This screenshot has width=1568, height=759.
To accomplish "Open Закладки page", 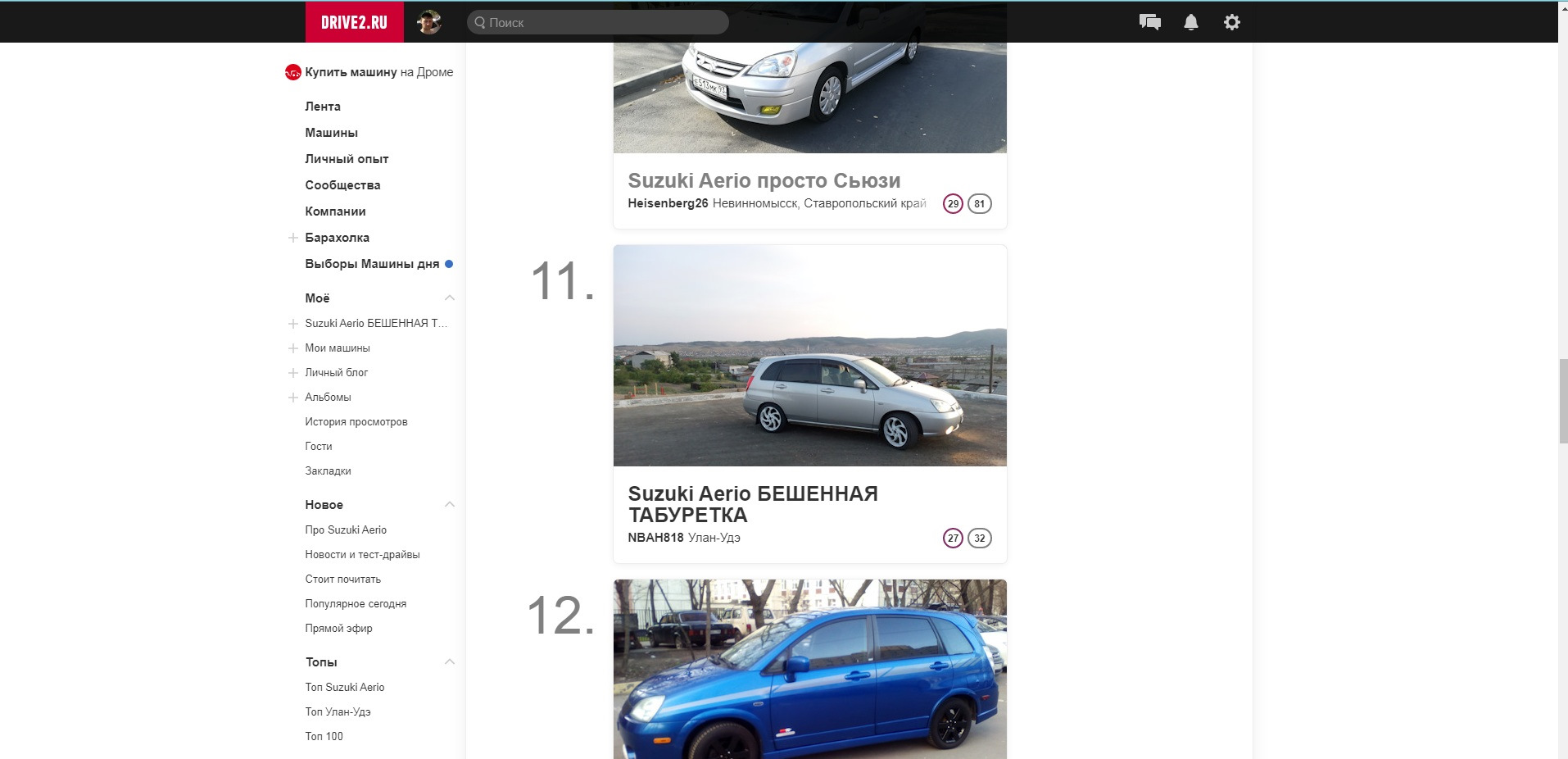I will 328,471.
